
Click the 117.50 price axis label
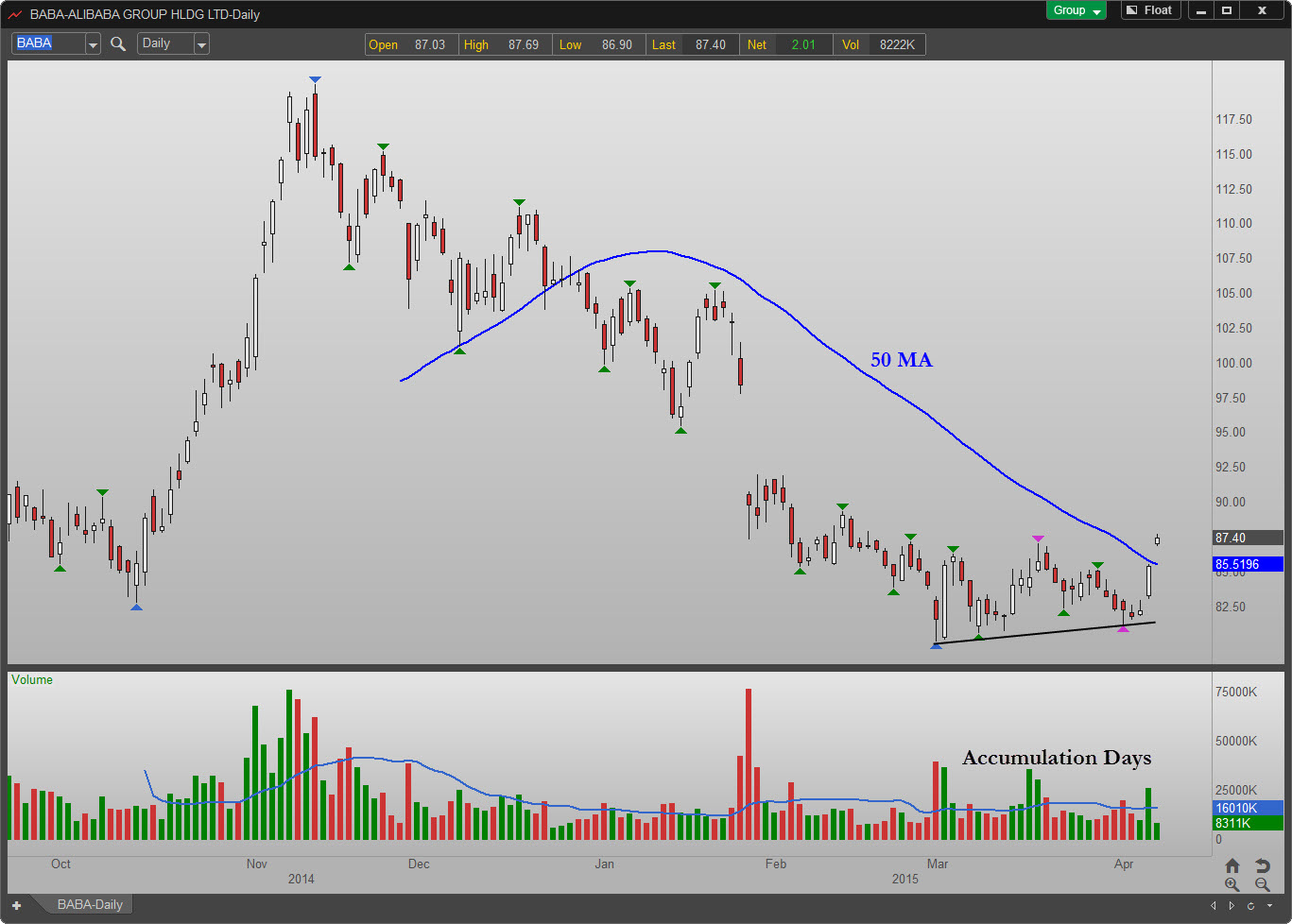[x=1233, y=119]
